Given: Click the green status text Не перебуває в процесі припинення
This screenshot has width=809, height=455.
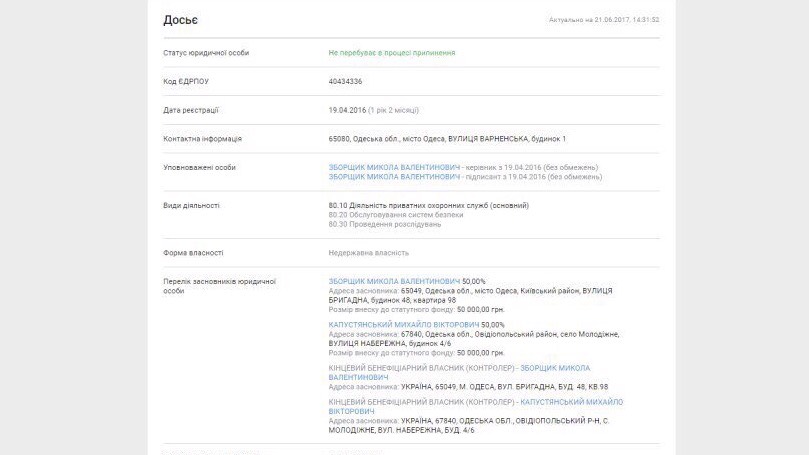Looking at the screenshot, I should pos(392,52).
